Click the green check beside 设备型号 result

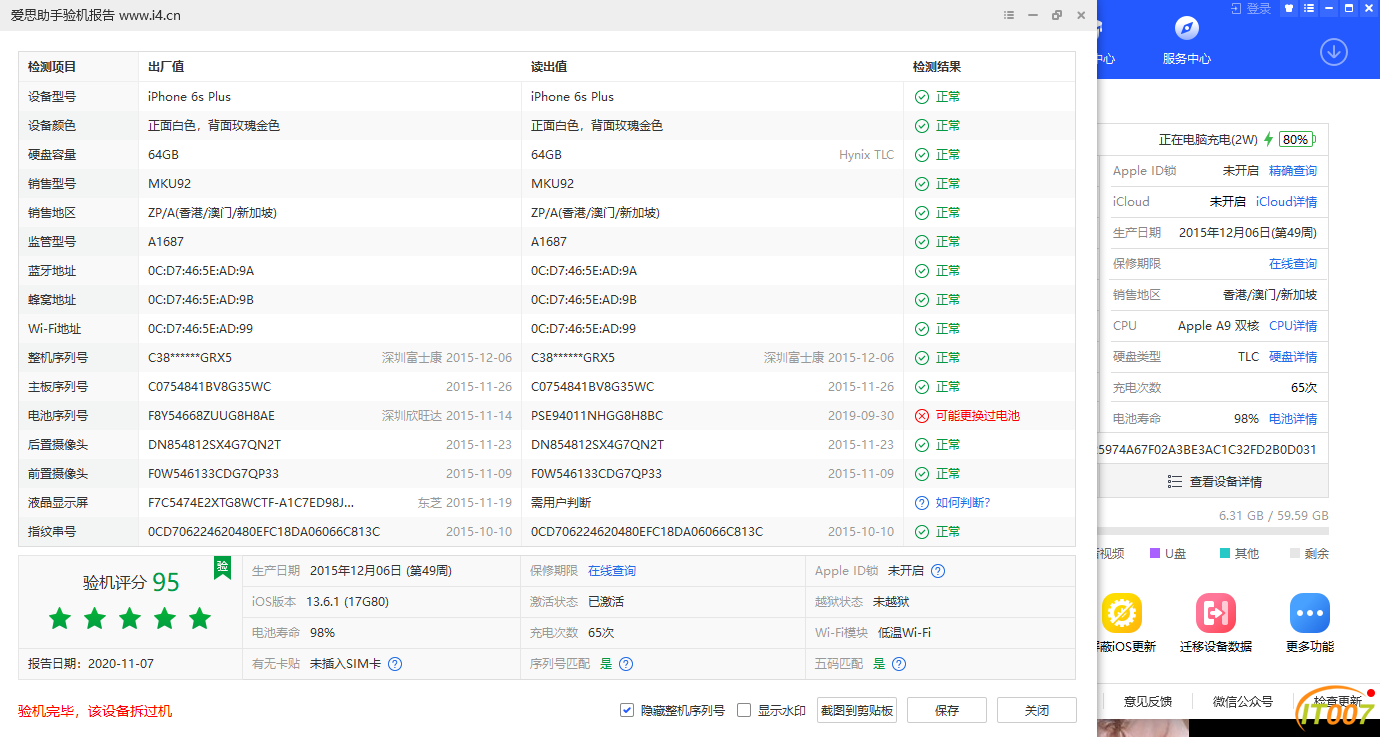[921, 96]
